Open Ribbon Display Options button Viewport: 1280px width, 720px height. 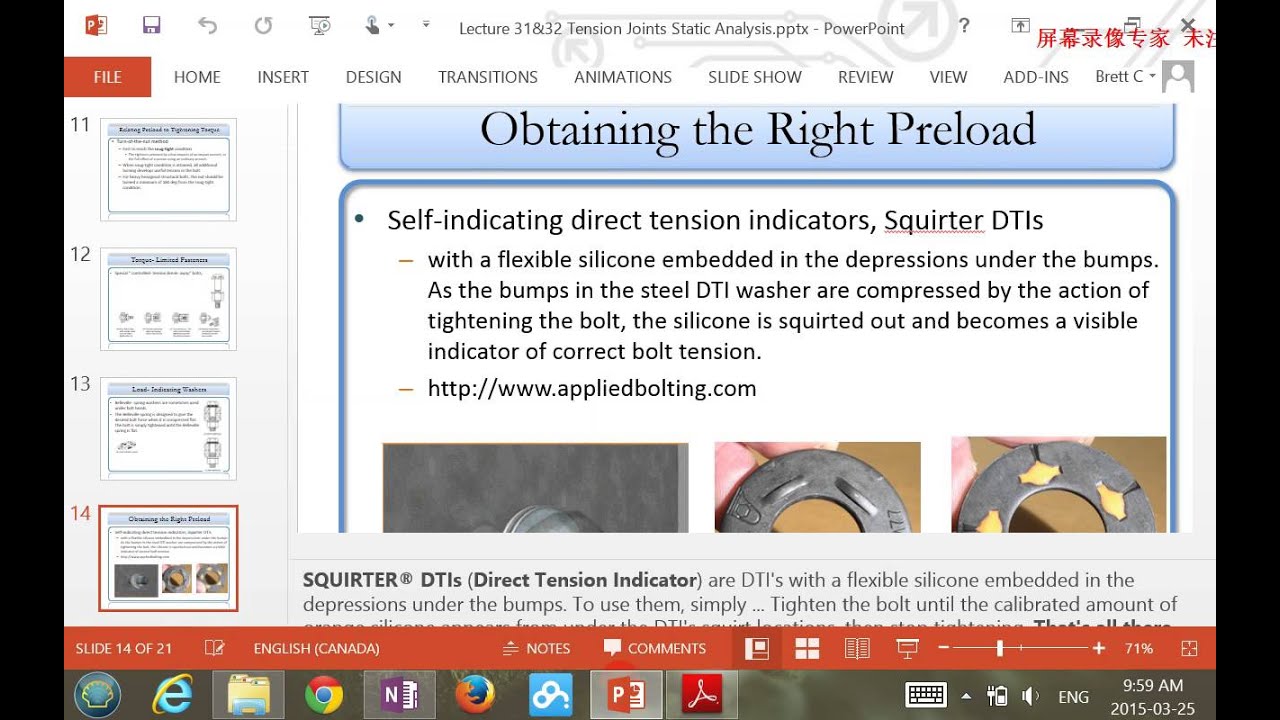coord(1020,25)
